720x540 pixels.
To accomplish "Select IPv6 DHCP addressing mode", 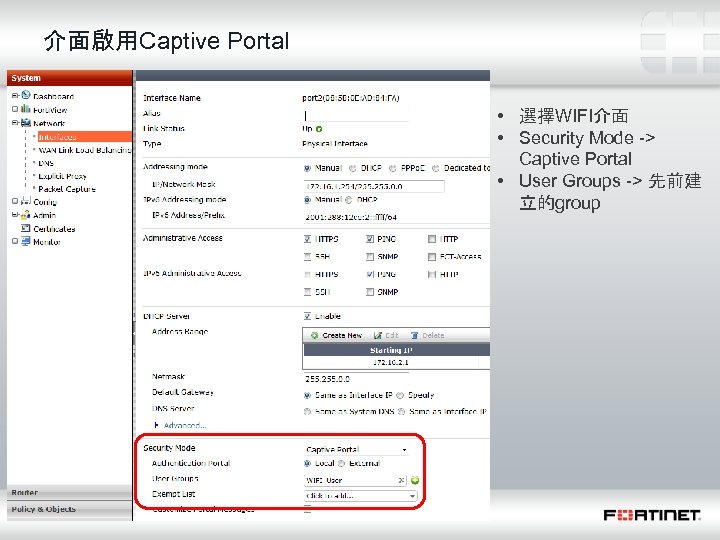I will 349,200.
